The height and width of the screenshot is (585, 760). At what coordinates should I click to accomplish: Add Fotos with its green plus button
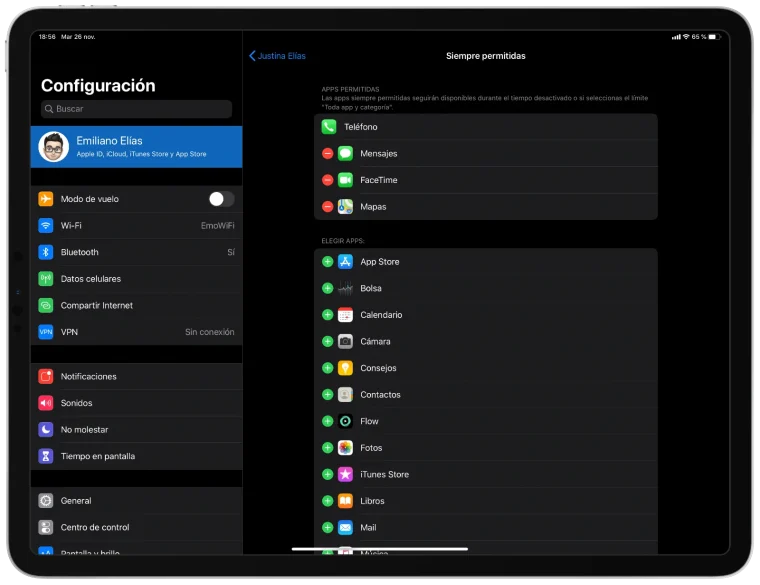click(328, 448)
